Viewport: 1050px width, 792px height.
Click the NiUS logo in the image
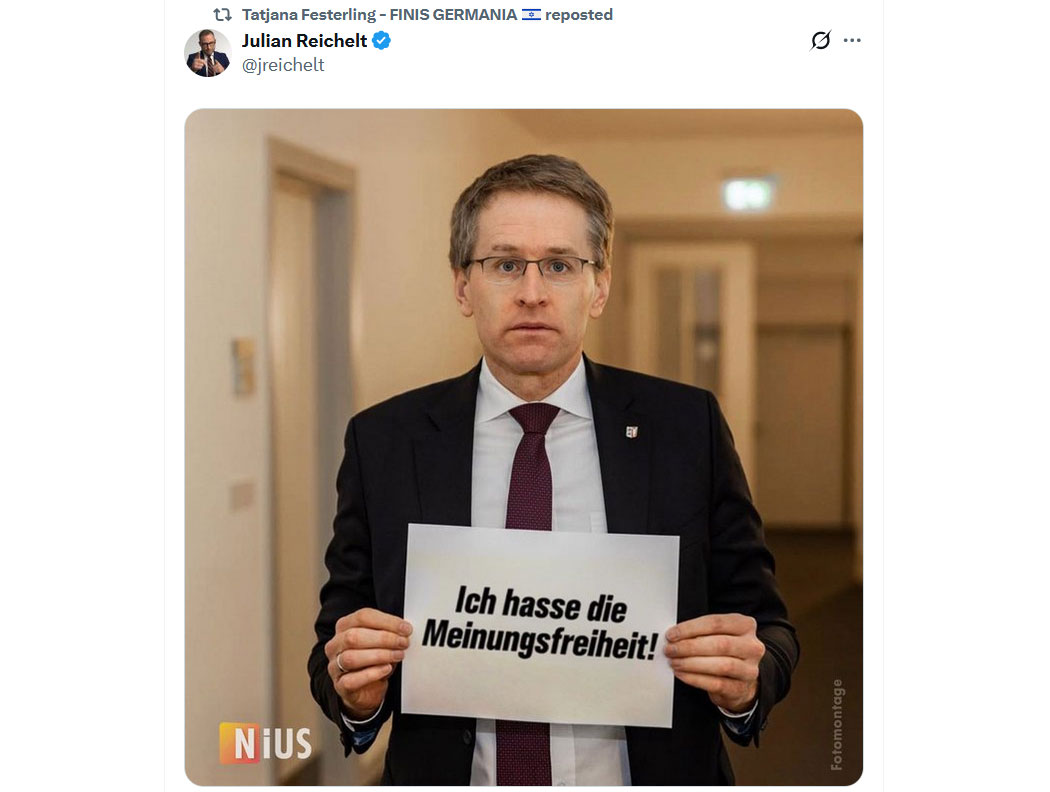click(x=266, y=742)
